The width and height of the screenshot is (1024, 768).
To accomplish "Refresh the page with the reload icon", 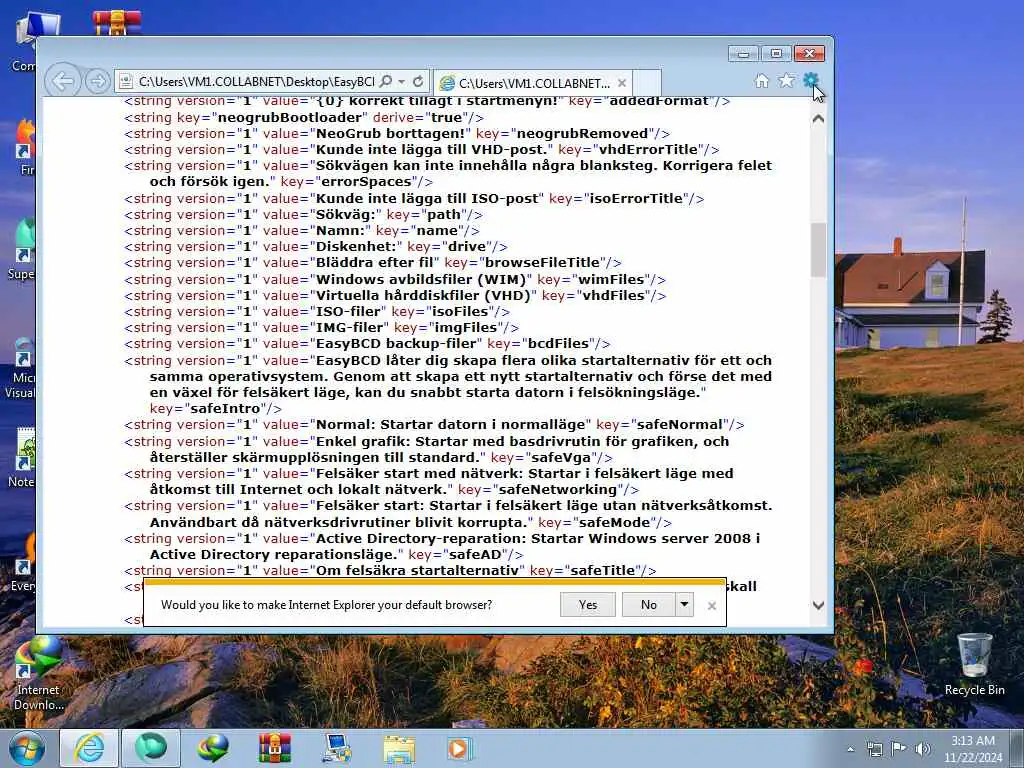I will coord(418,82).
